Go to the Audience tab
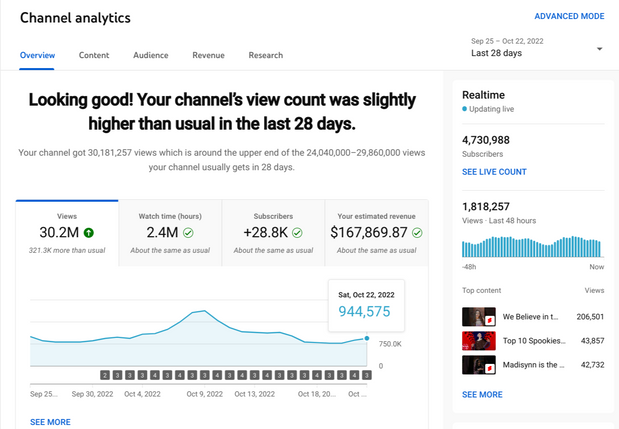The width and height of the screenshot is (619, 429). point(150,55)
